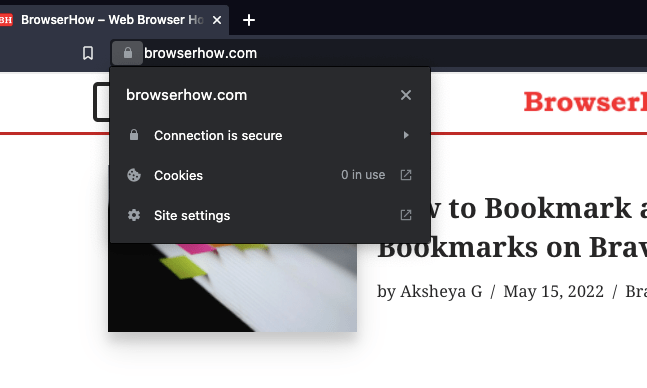Click the May 15, 2022 post date
Screen dimensions: 647x388
pos(553,291)
